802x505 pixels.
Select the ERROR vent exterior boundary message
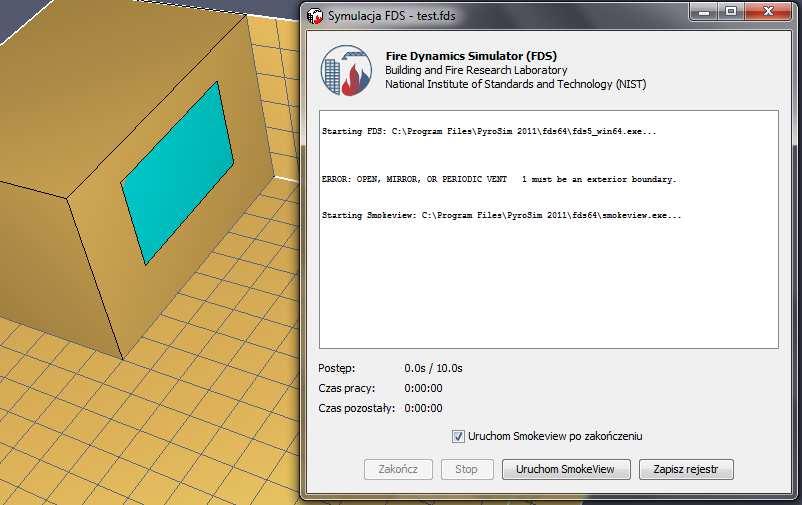(499, 179)
